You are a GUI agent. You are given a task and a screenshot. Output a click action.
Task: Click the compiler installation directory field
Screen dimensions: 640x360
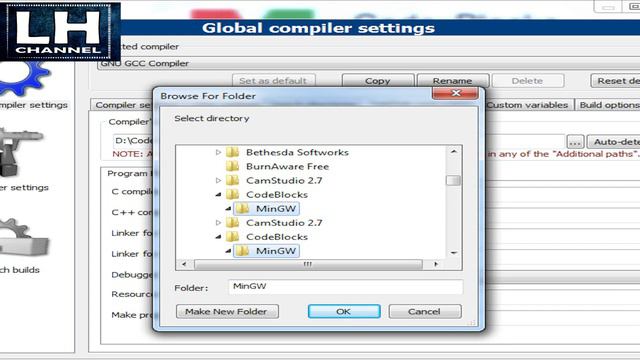[339, 141]
